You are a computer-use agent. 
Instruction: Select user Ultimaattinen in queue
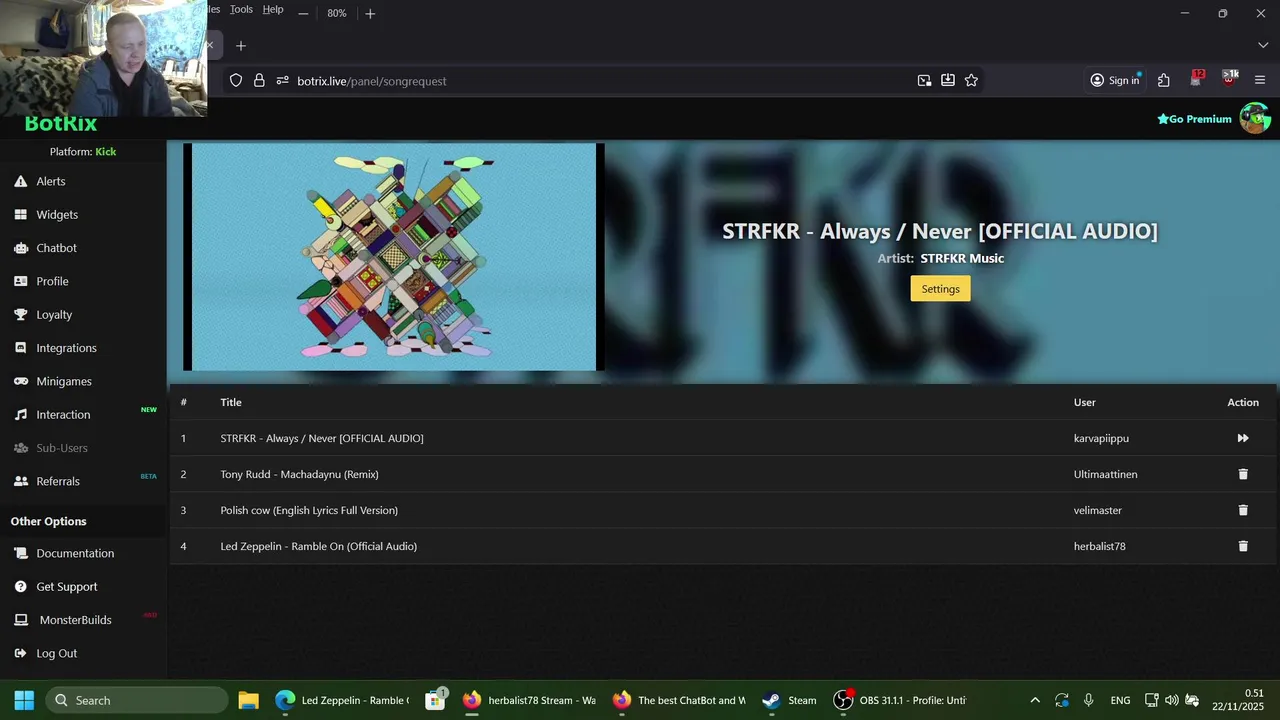tap(1105, 474)
